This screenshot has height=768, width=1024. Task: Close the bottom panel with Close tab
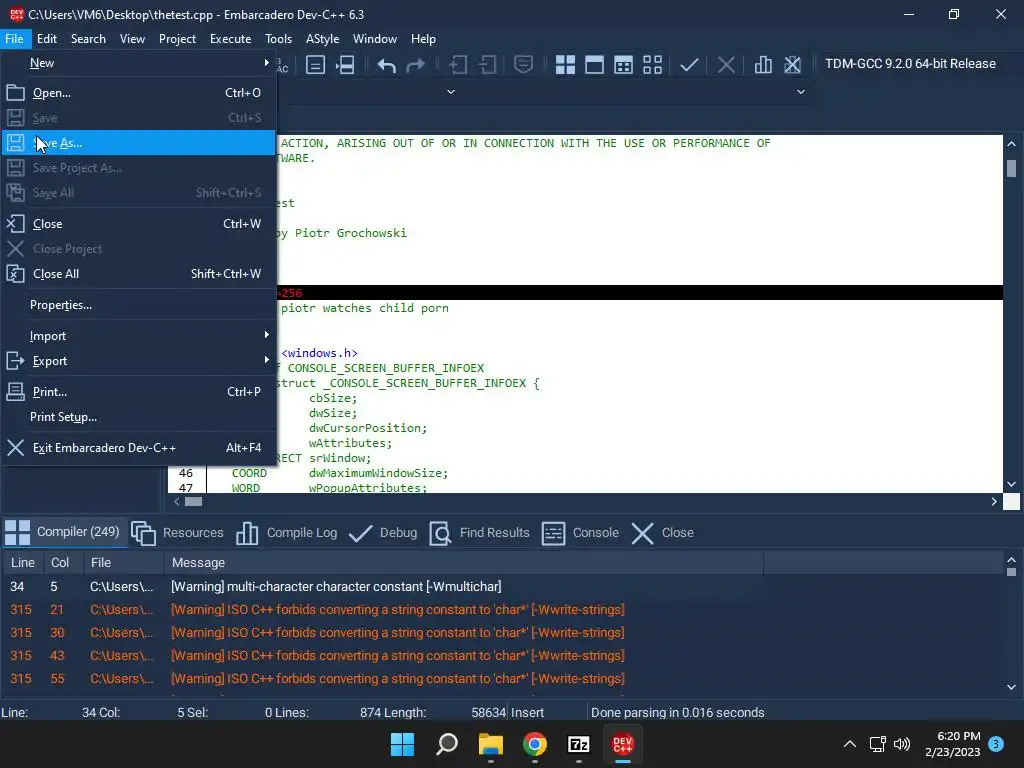(x=662, y=533)
